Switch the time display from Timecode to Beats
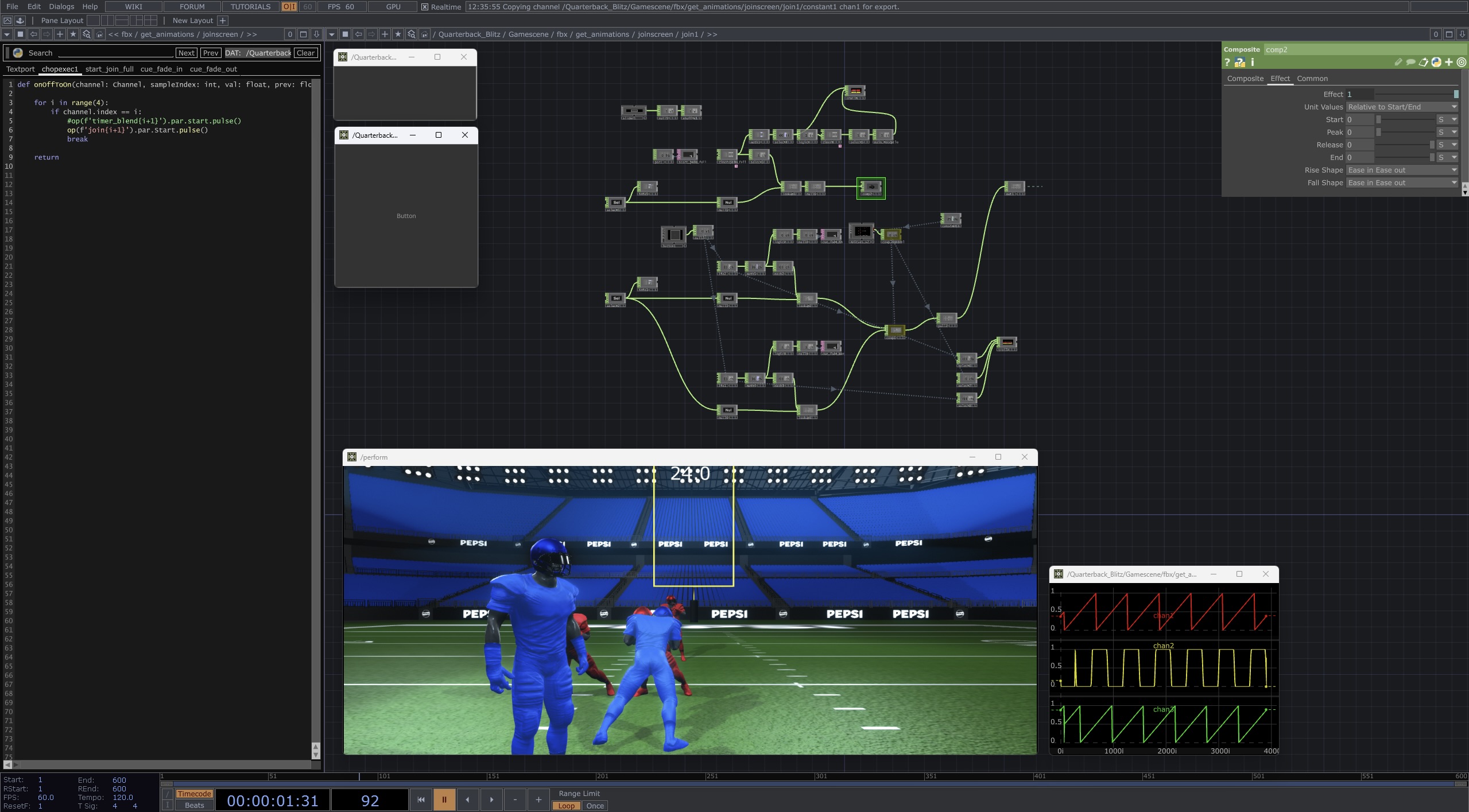The height and width of the screenshot is (812, 1469). [x=193, y=805]
